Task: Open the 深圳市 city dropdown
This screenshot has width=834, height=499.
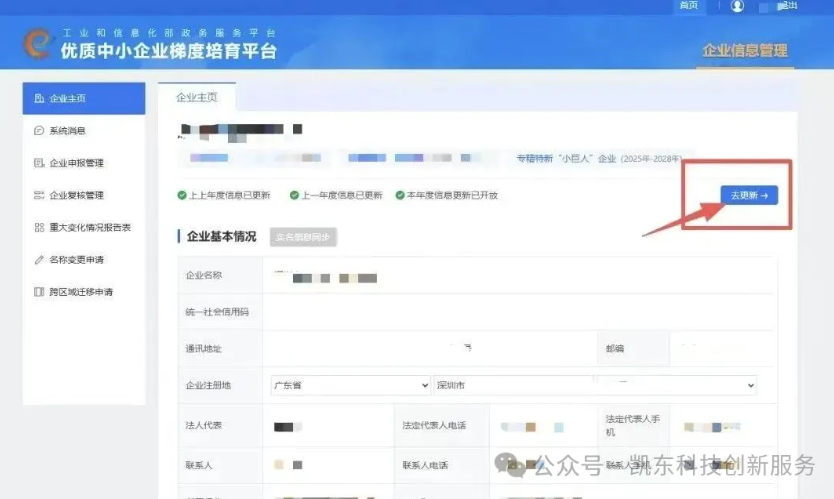Action: (x=512, y=385)
